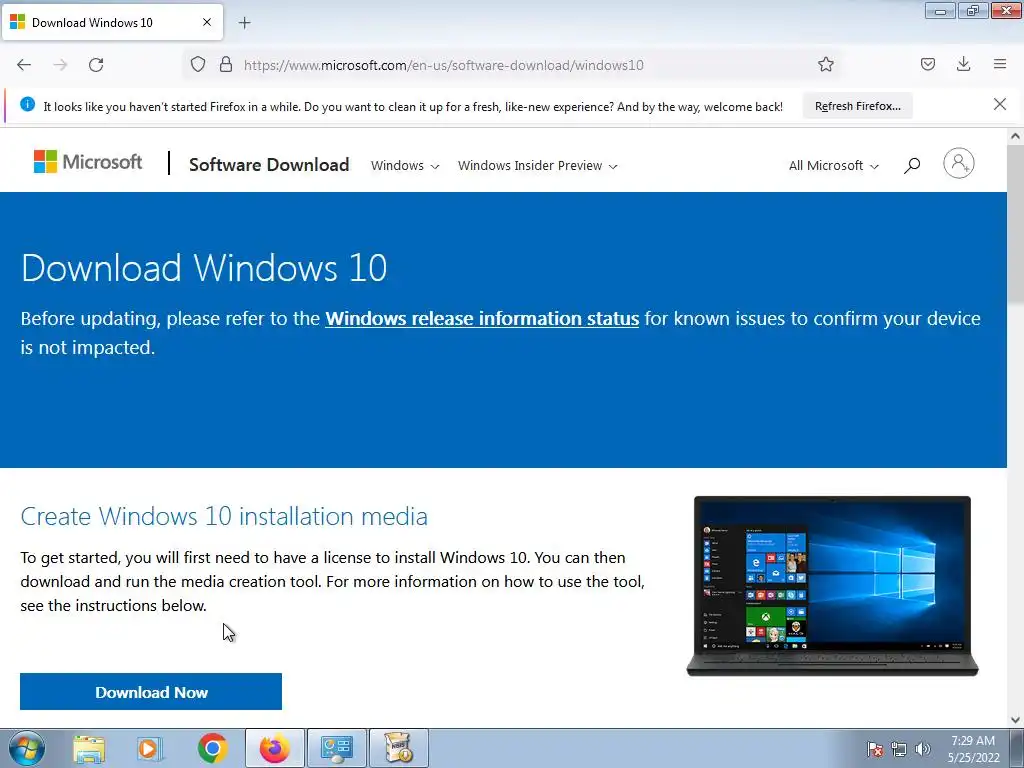This screenshot has width=1024, height=768.
Task: Open the Windows Start menu
Action: (26, 748)
